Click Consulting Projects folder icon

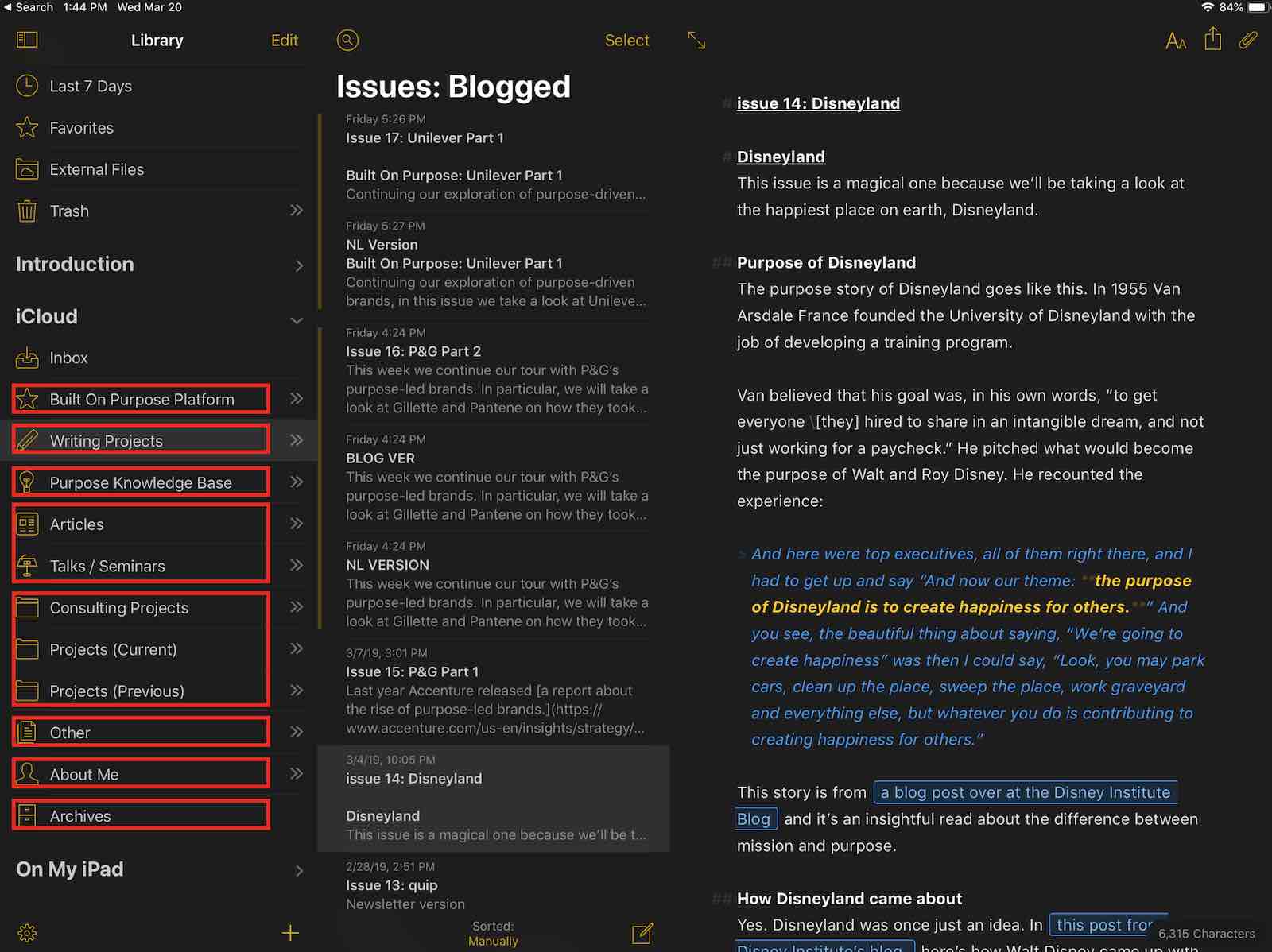[x=27, y=608]
